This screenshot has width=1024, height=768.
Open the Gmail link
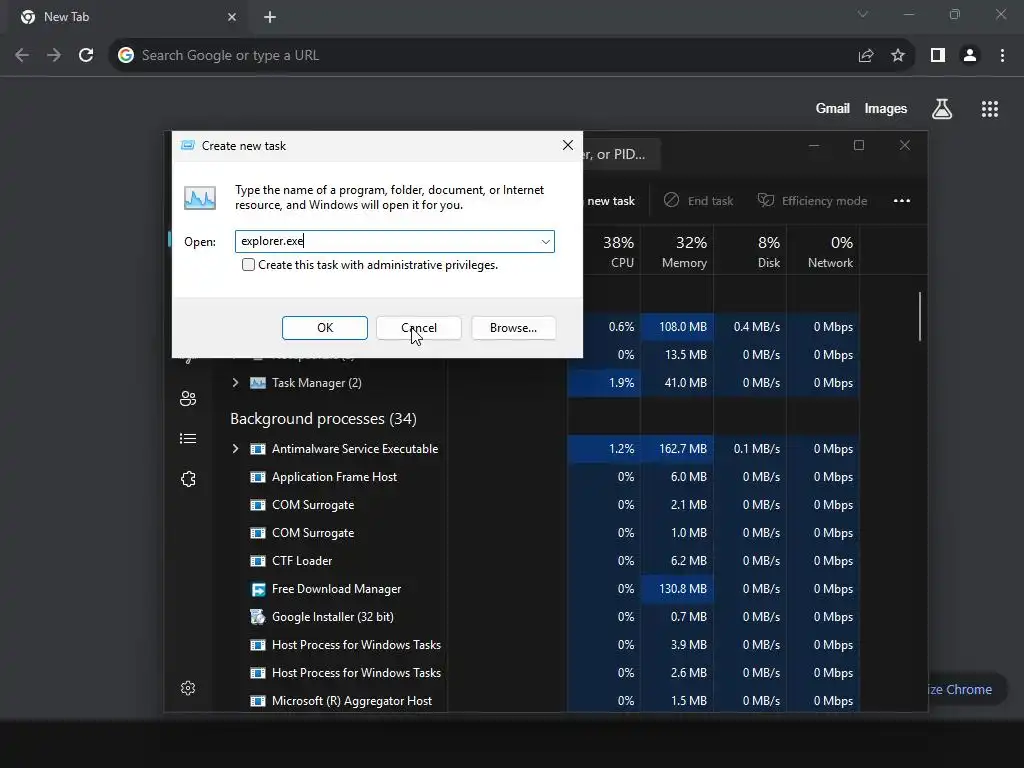point(833,108)
